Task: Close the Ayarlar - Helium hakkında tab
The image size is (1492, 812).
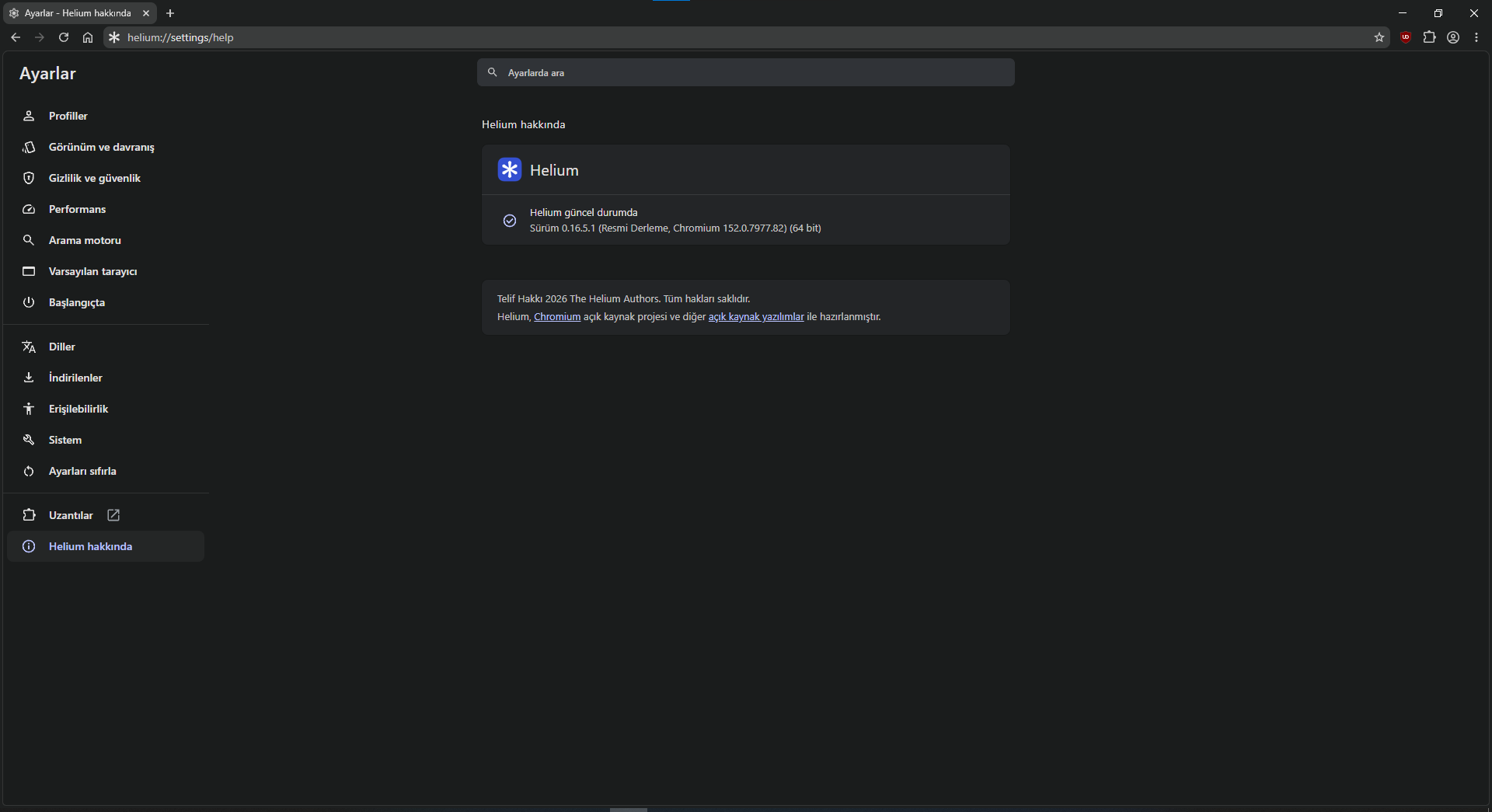Action: click(x=146, y=13)
